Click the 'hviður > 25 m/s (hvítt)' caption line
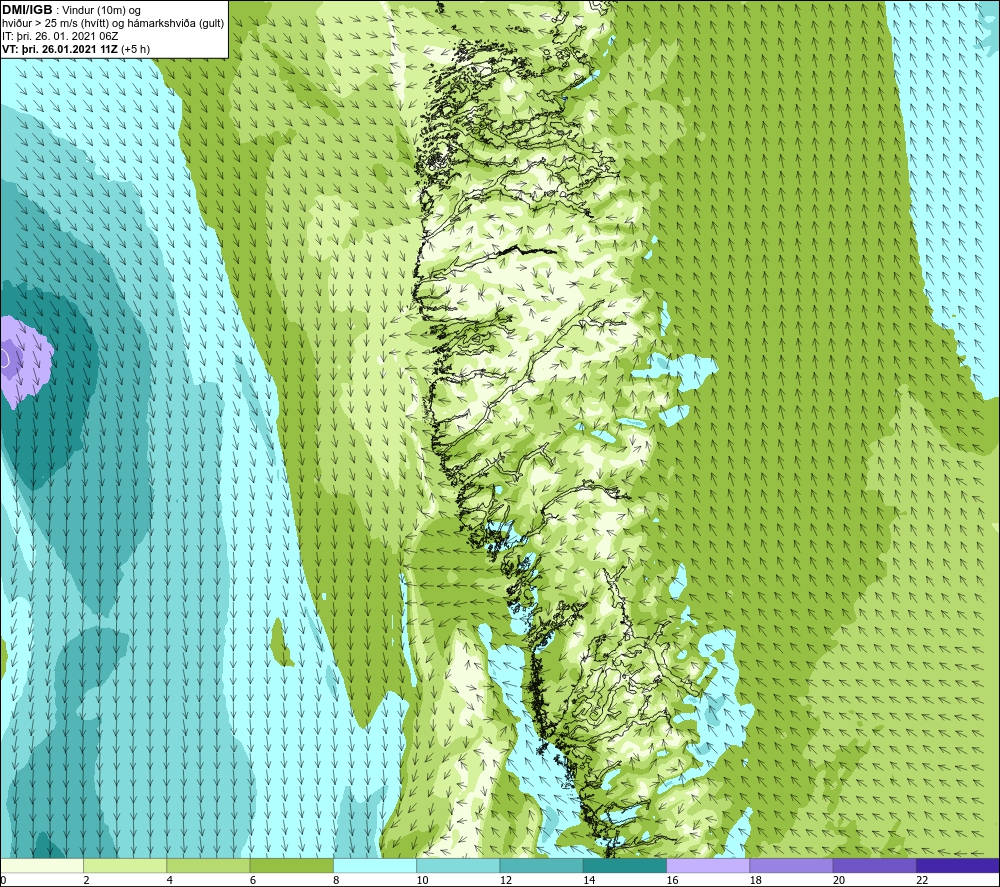 pos(113,24)
